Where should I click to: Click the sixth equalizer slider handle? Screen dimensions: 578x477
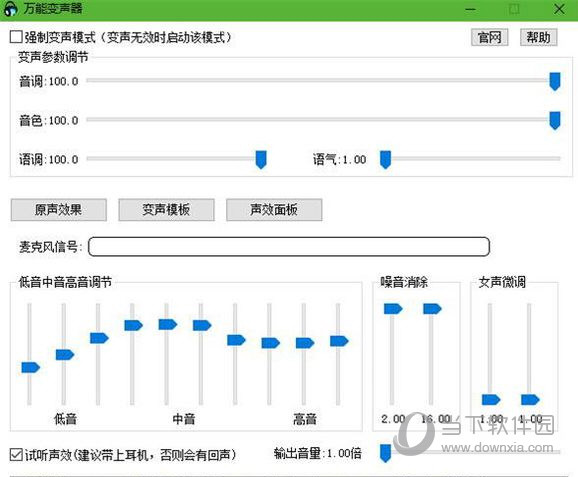(202, 325)
